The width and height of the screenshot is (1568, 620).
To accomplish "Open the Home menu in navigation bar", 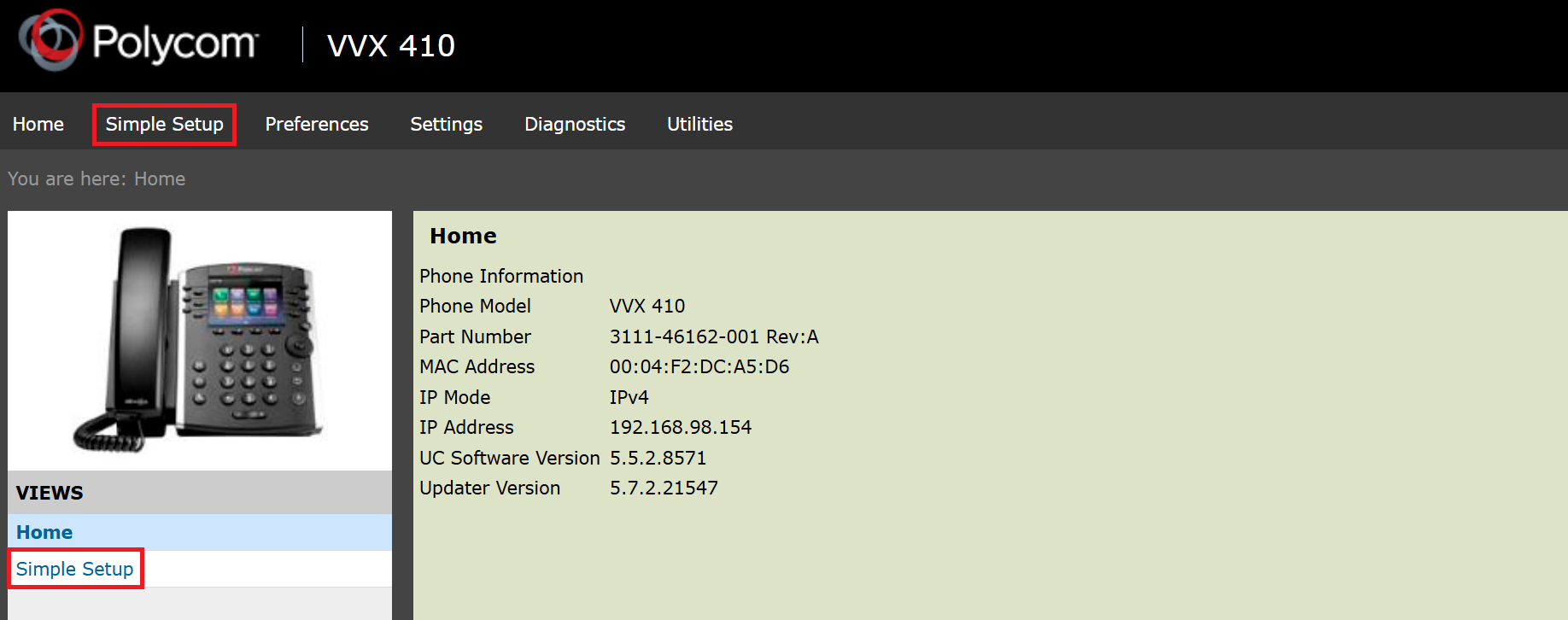I will pos(38,125).
